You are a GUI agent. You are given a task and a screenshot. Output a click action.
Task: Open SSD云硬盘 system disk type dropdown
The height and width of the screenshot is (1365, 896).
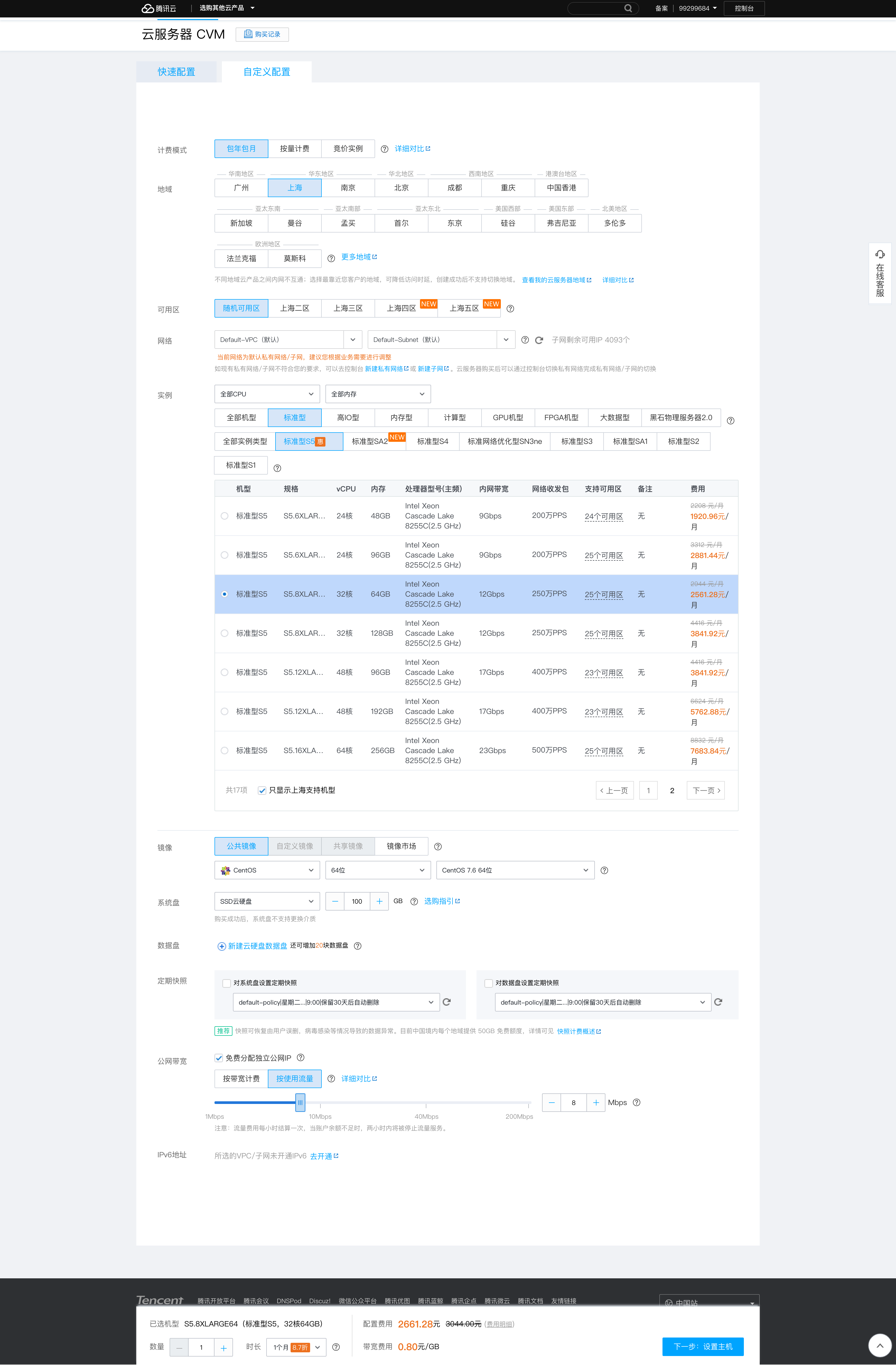[x=267, y=901]
